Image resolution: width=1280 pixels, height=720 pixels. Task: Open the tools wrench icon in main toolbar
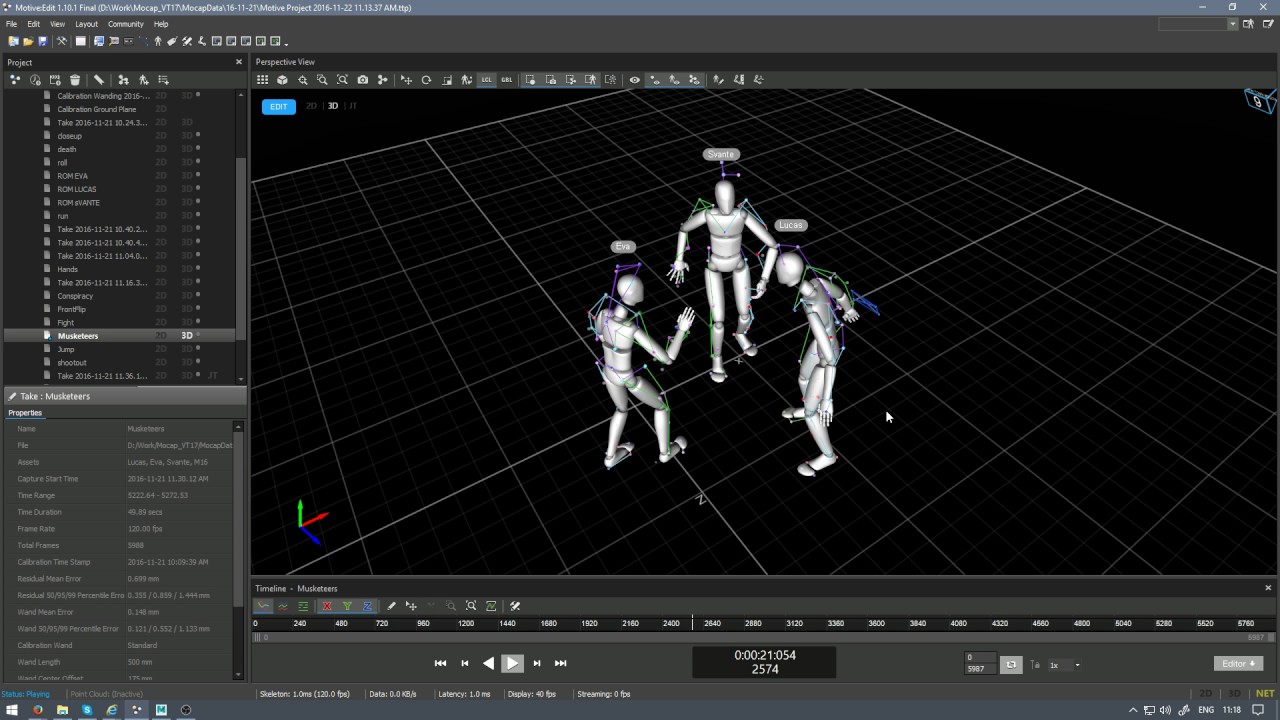62,41
